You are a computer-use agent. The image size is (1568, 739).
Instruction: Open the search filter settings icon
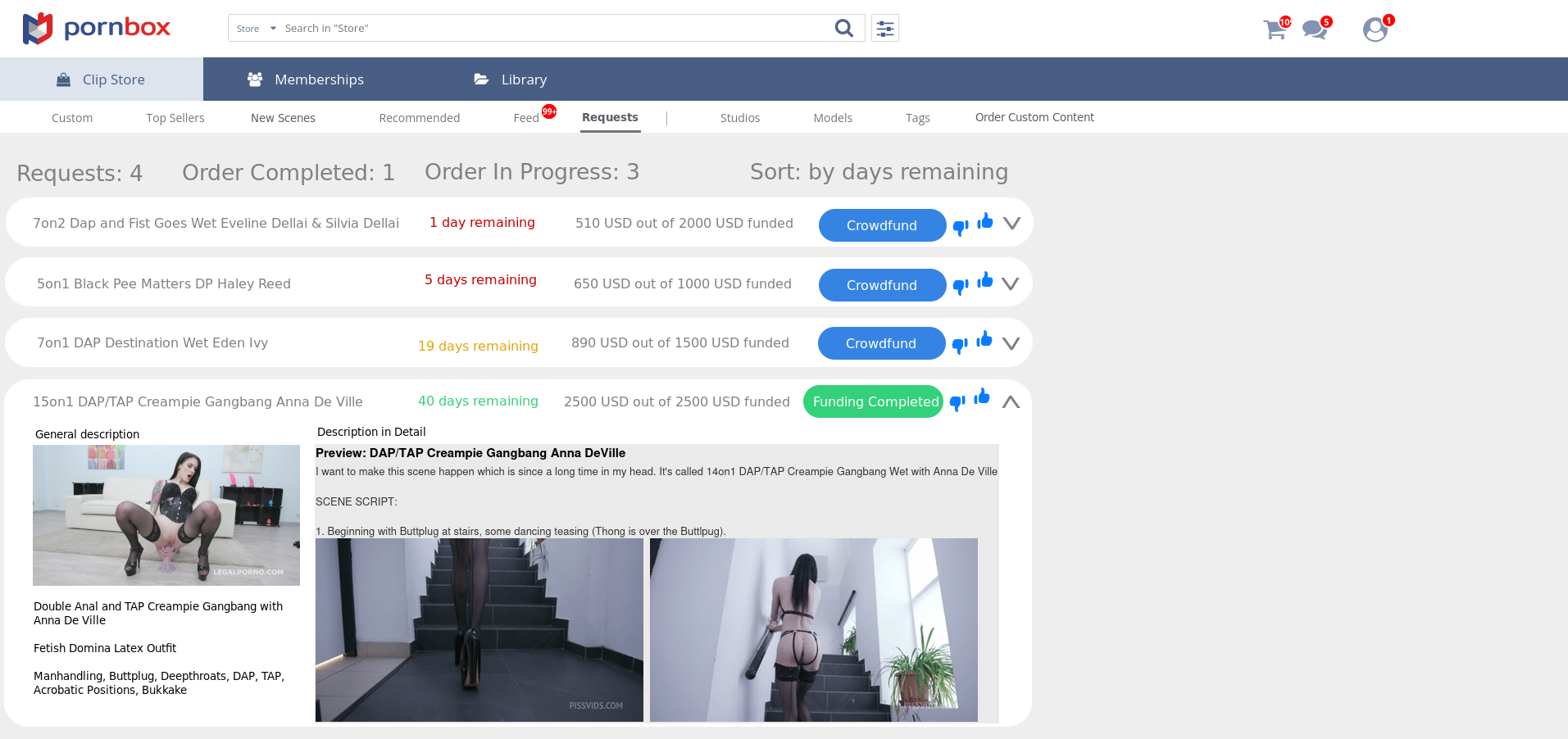885,29
